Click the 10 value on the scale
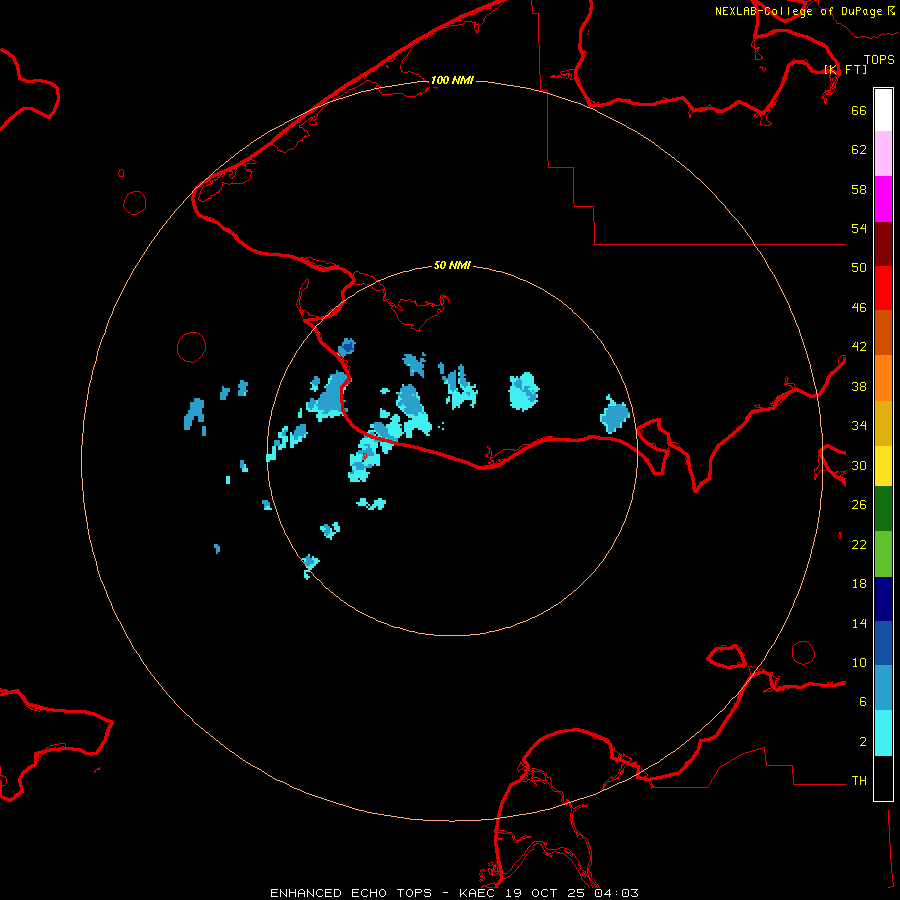Viewport: 900px width, 900px height. pyautogui.click(x=859, y=663)
